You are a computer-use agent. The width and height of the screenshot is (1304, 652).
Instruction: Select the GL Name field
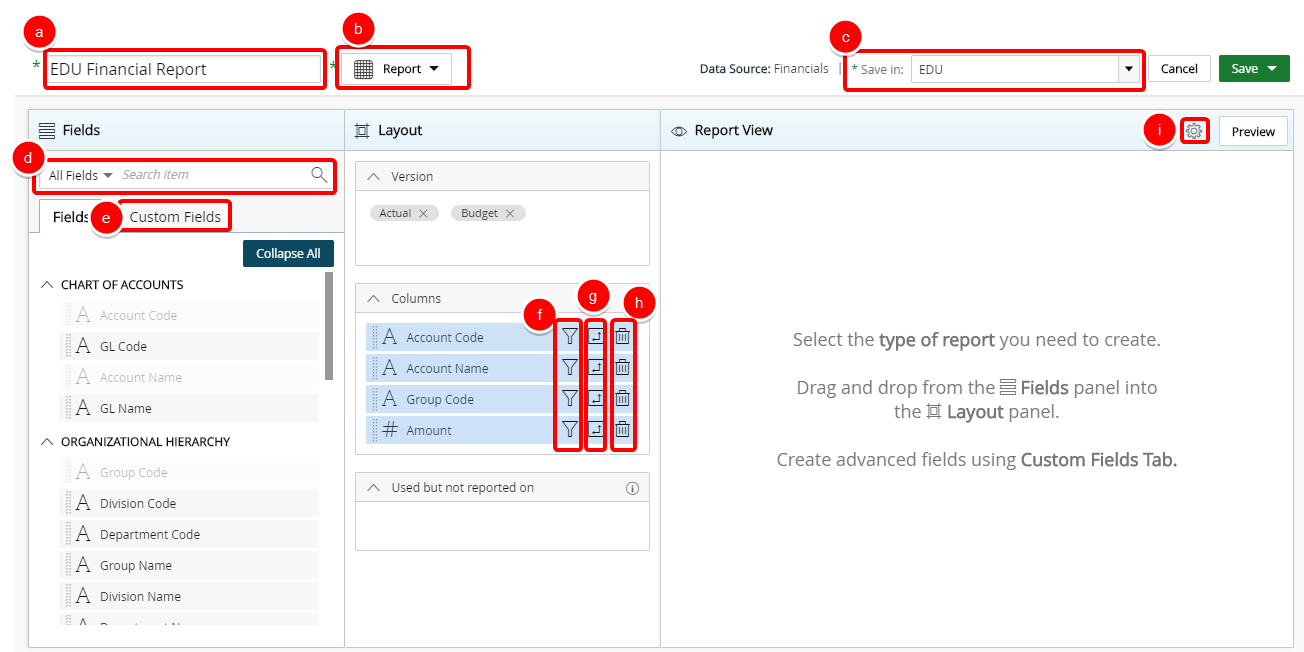pyautogui.click(x=189, y=408)
